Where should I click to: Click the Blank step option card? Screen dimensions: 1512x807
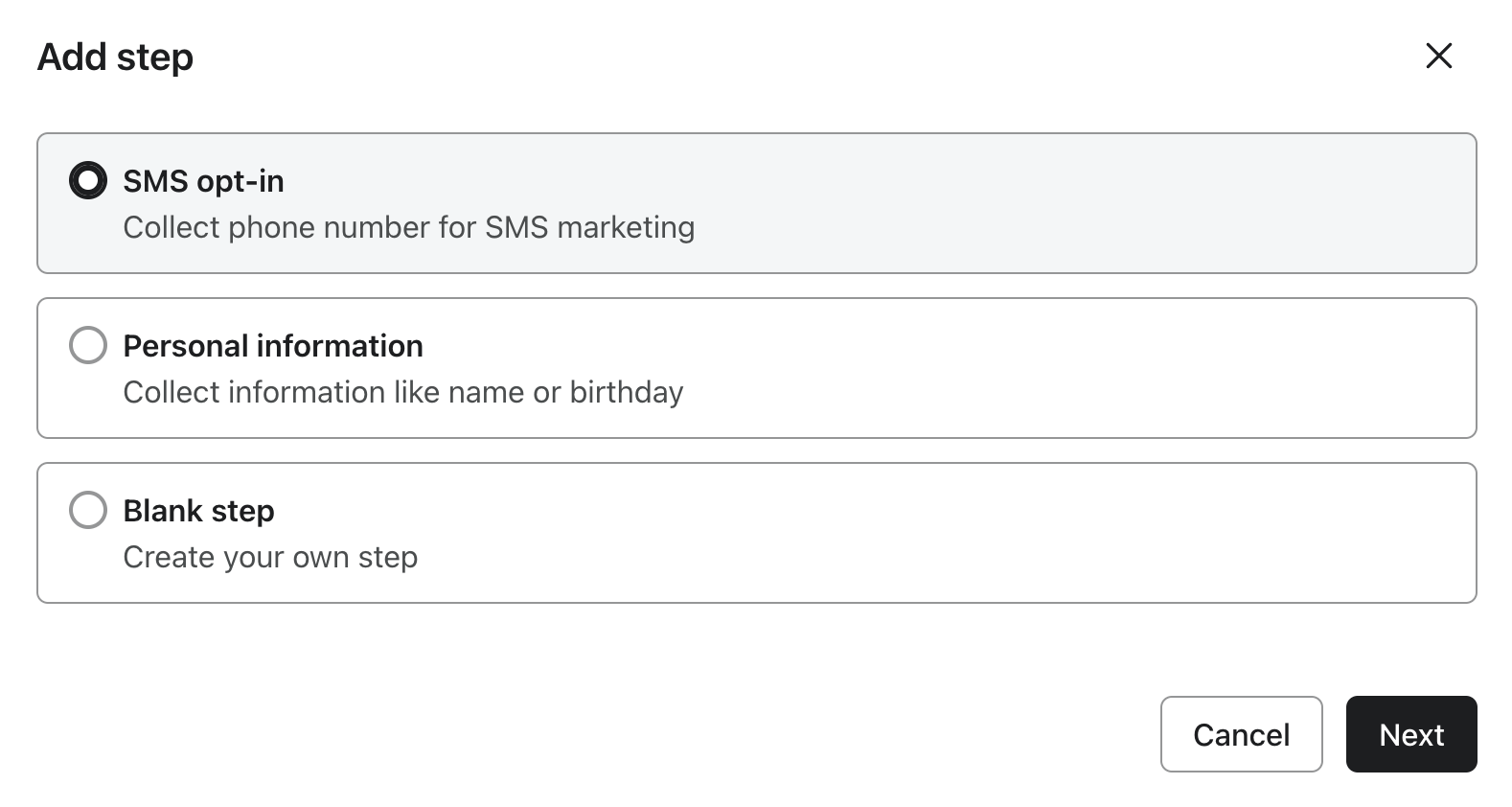756,532
